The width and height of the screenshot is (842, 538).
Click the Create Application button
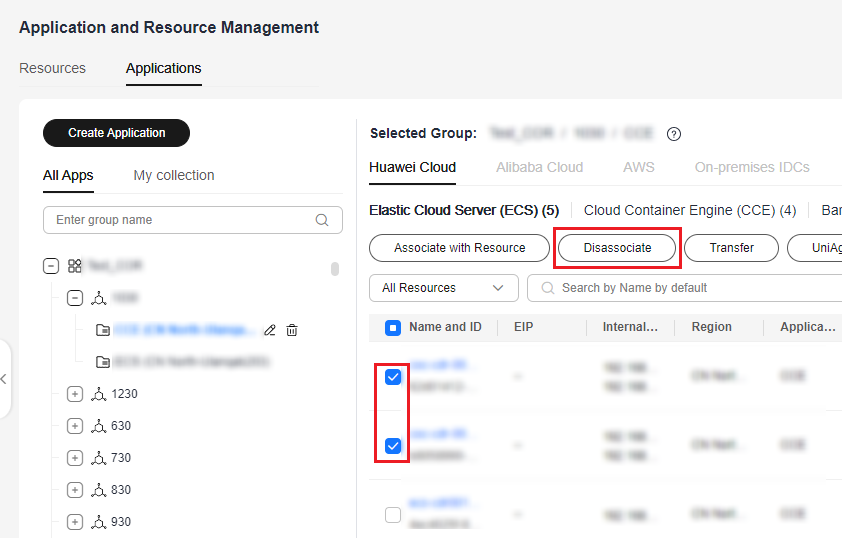(x=116, y=133)
